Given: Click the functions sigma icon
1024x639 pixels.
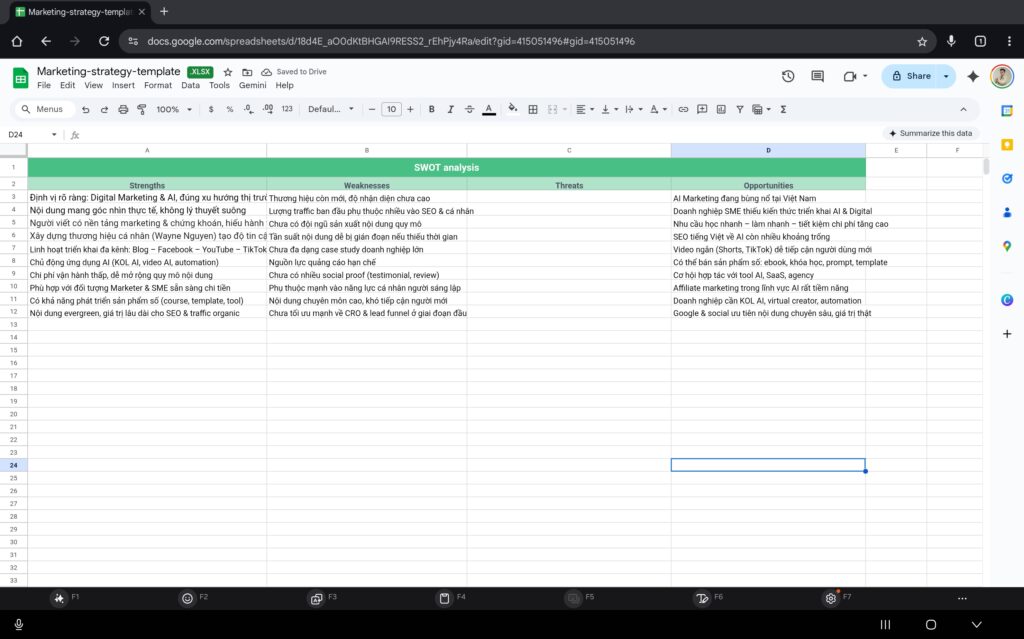Looking at the screenshot, I should click(x=783, y=109).
